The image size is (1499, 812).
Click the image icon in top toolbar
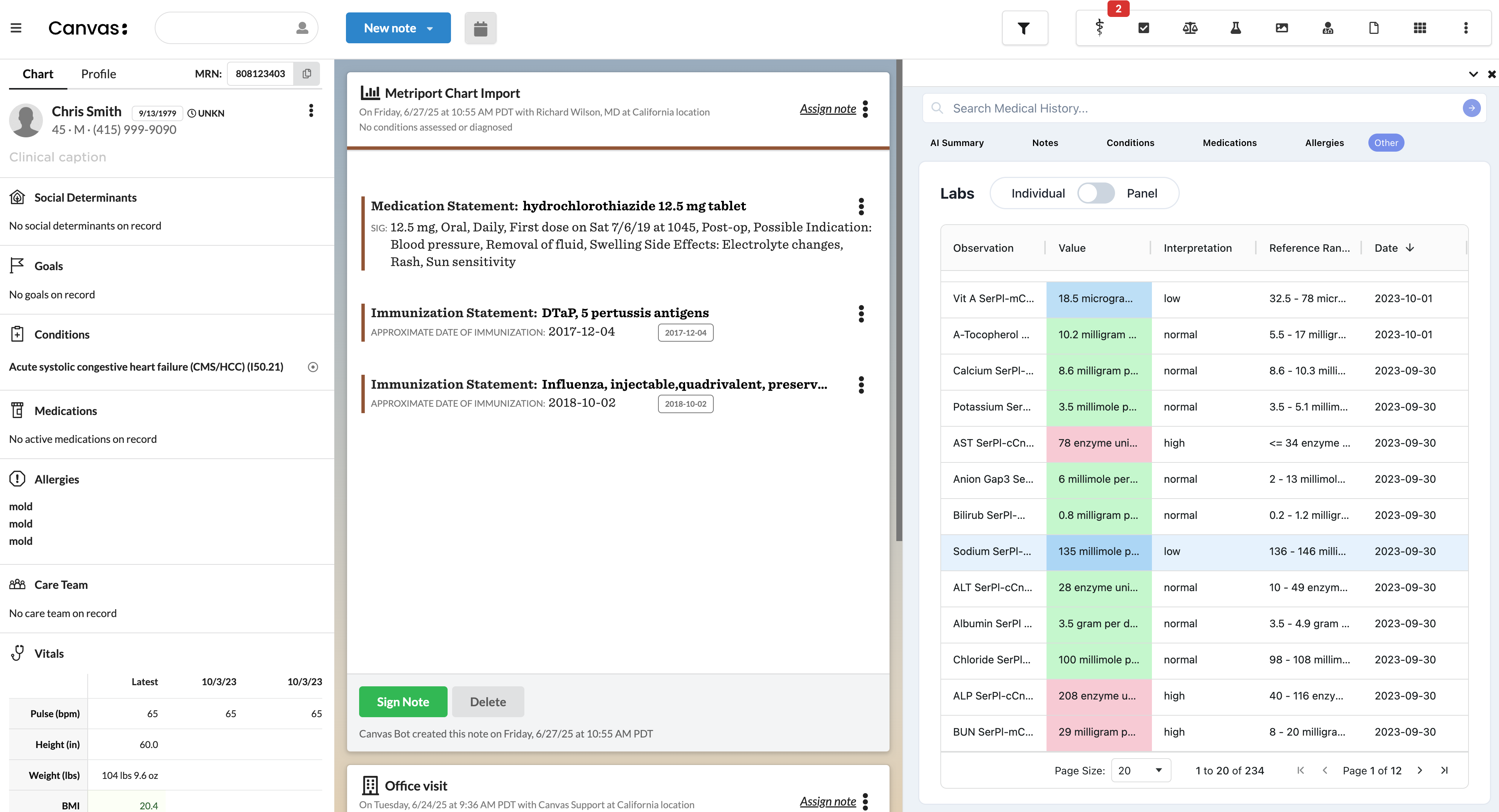tap(1281, 27)
